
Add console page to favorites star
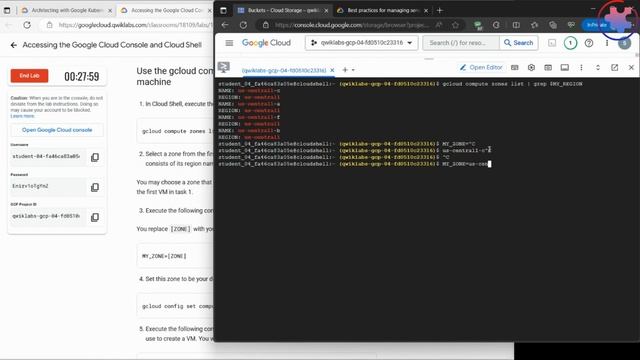pyautogui.click(x=455, y=25)
